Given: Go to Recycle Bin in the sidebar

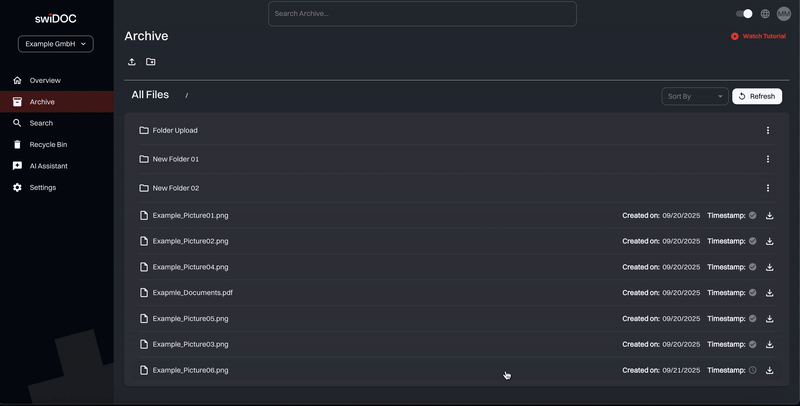Looking at the screenshot, I should pos(48,145).
